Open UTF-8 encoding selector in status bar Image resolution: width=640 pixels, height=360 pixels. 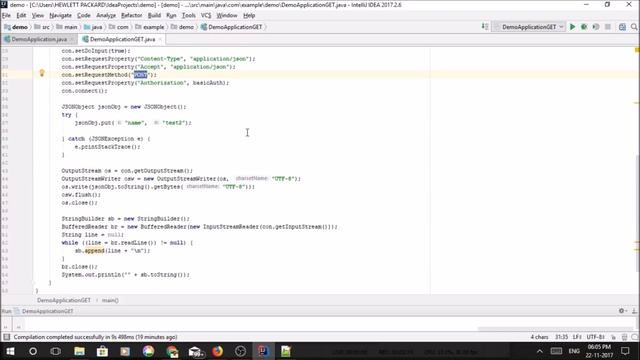pyautogui.click(x=595, y=337)
